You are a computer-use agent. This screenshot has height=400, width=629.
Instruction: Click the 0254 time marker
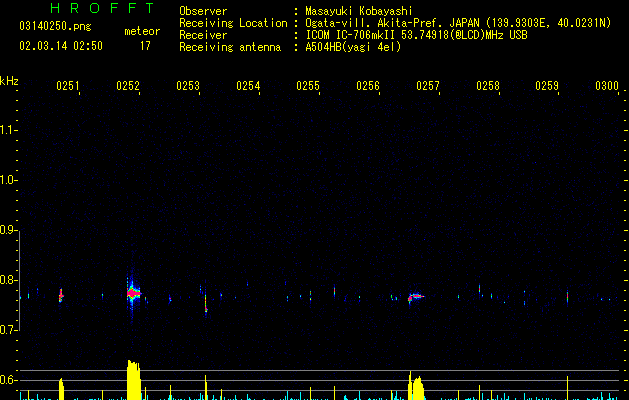point(248,86)
